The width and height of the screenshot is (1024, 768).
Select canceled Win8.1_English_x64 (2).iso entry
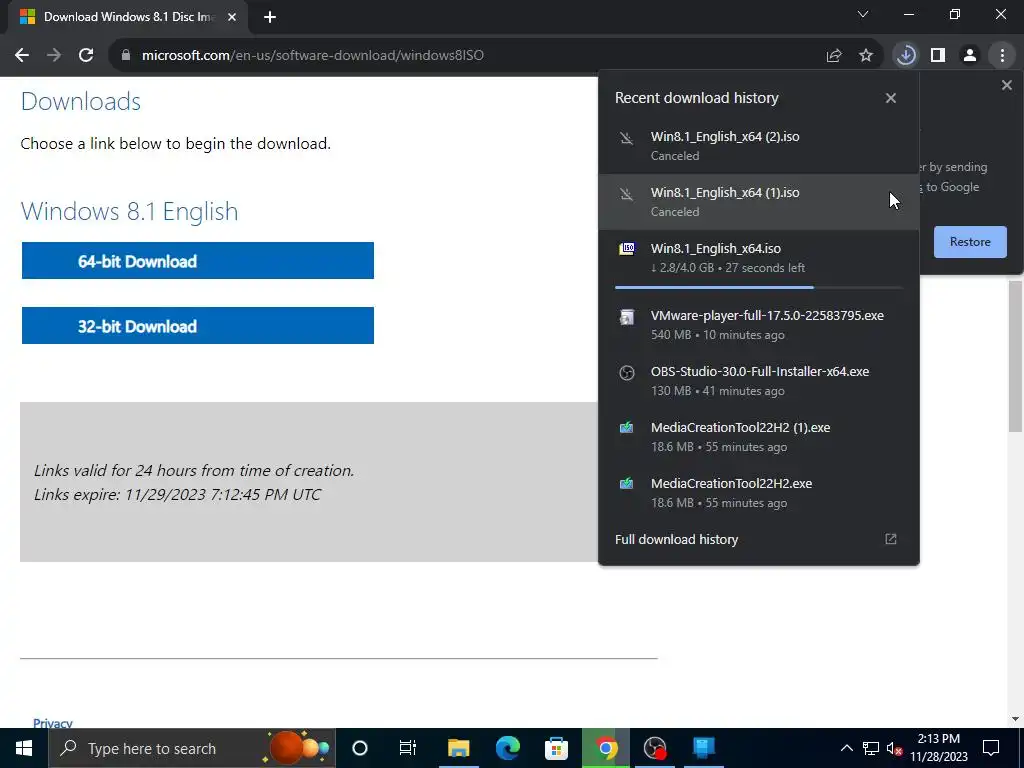click(x=759, y=146)
